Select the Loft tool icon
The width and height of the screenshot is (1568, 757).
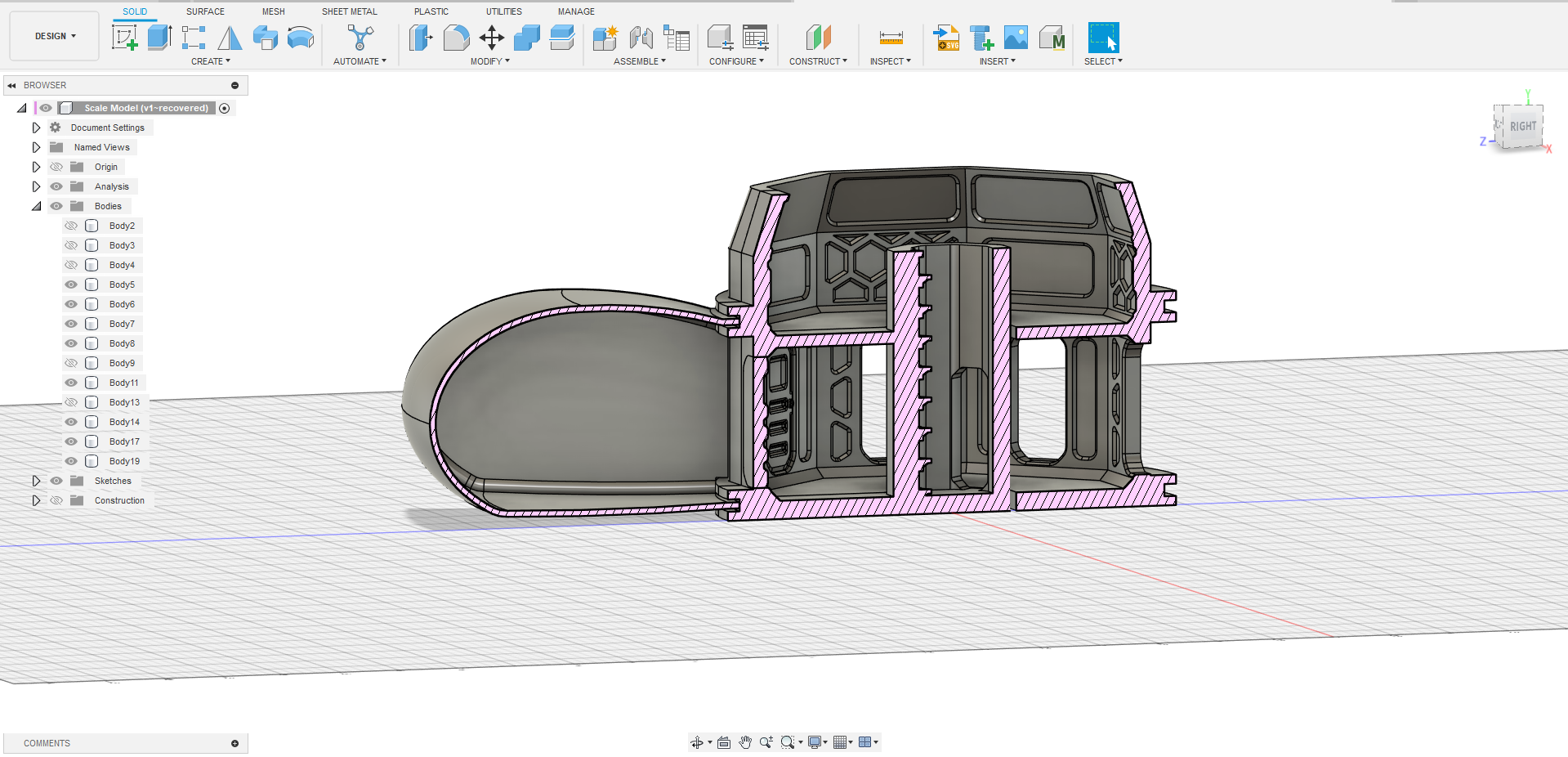[230, 38]
